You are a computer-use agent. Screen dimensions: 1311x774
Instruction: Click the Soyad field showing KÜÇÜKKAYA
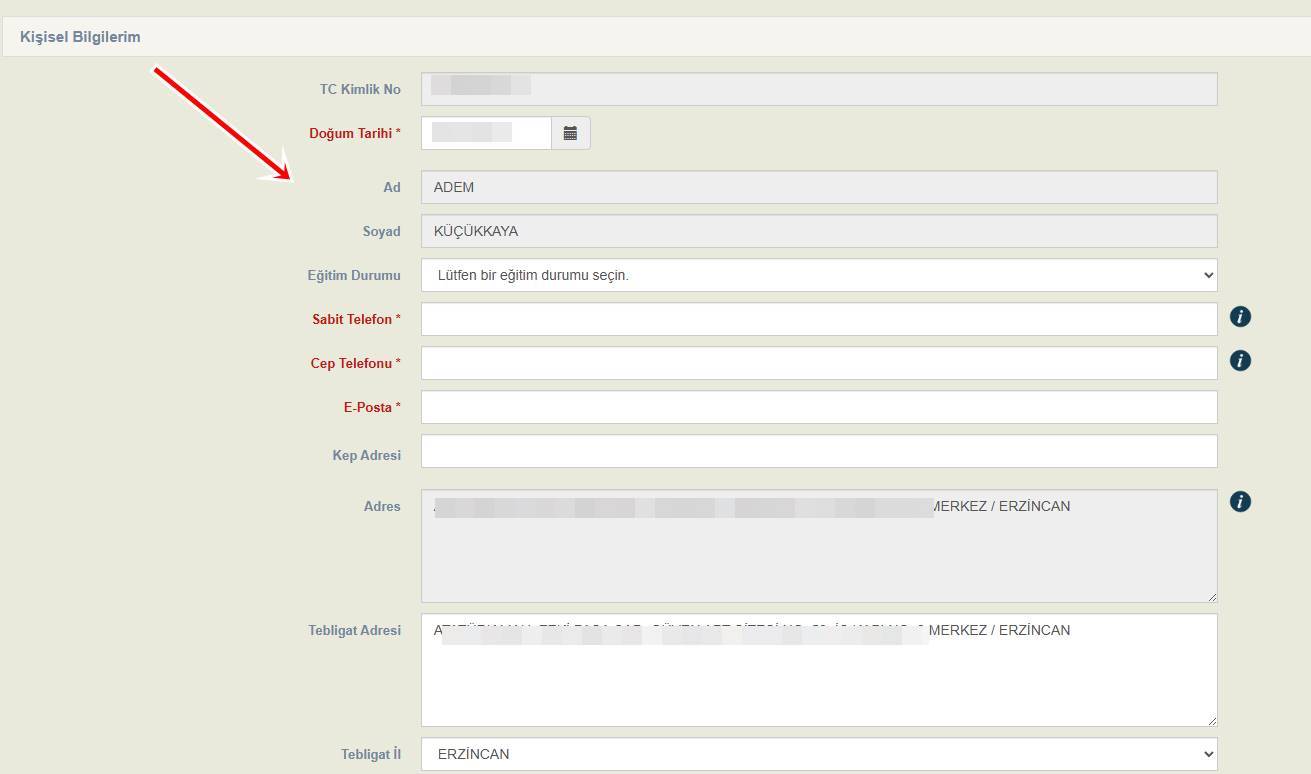coord(818,231)
